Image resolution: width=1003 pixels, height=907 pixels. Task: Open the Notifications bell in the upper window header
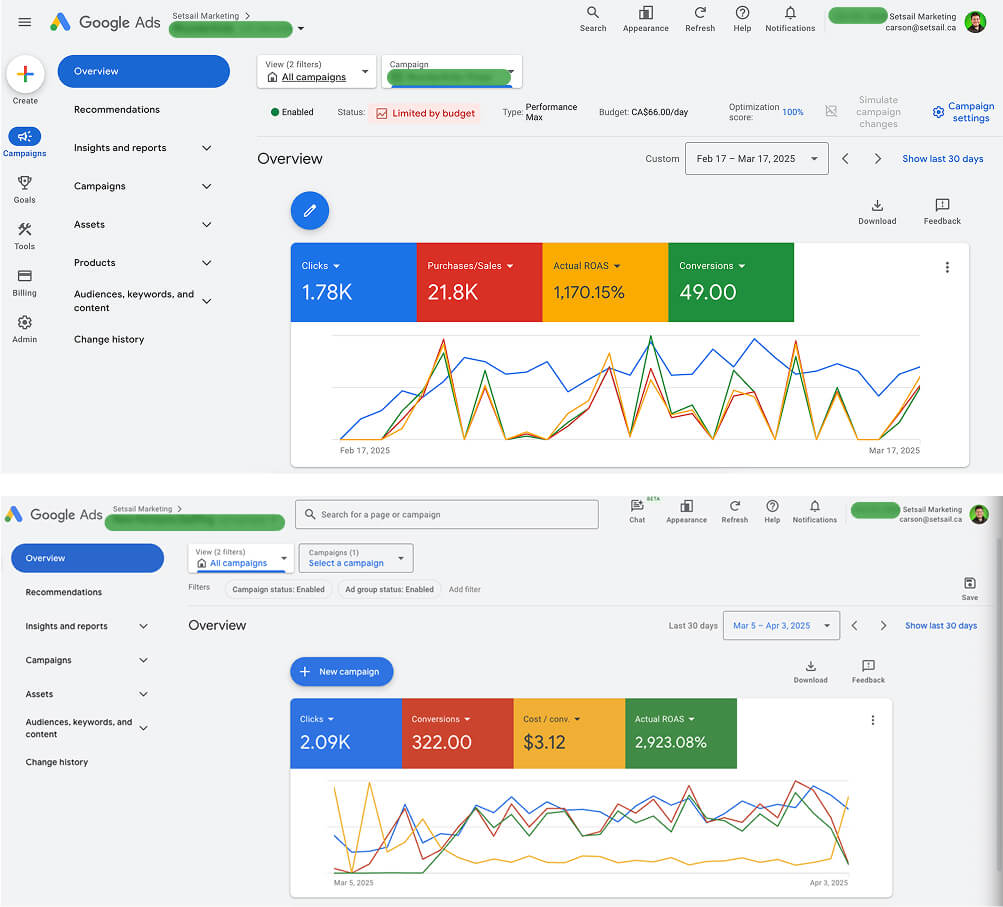point(791,13)
